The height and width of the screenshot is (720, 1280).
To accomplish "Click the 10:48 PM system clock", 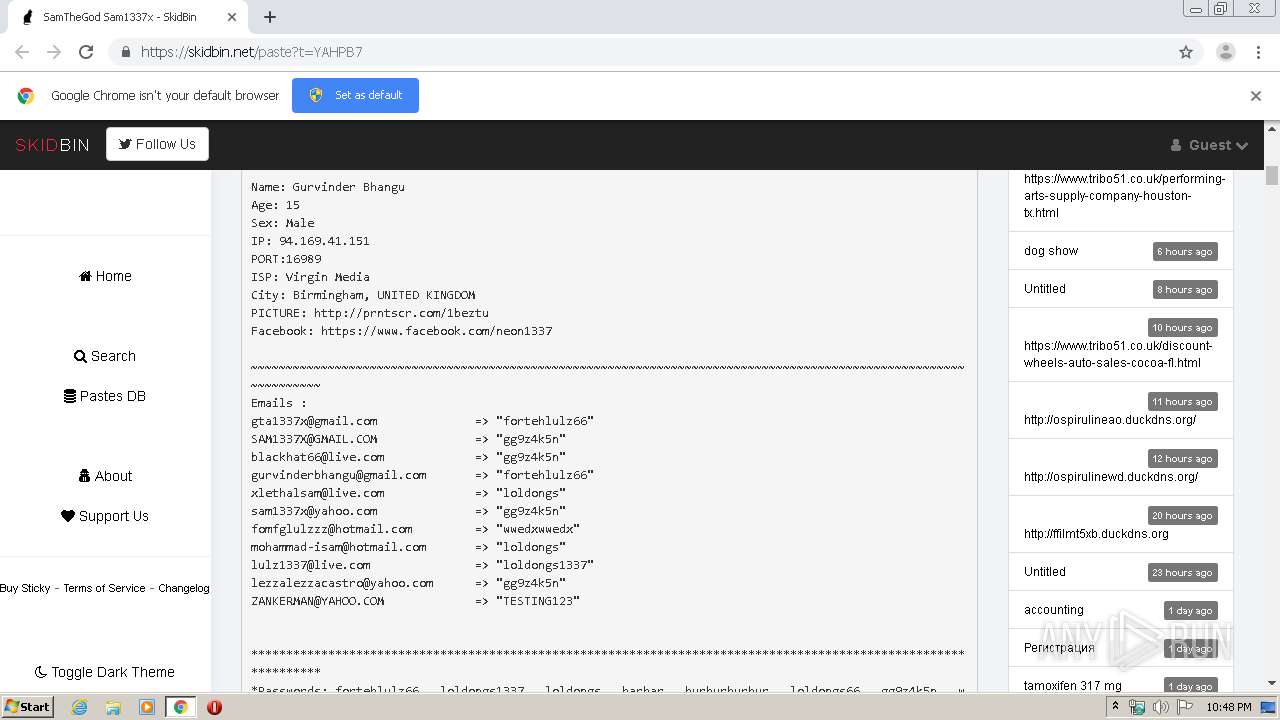I will coord(1229,707).
